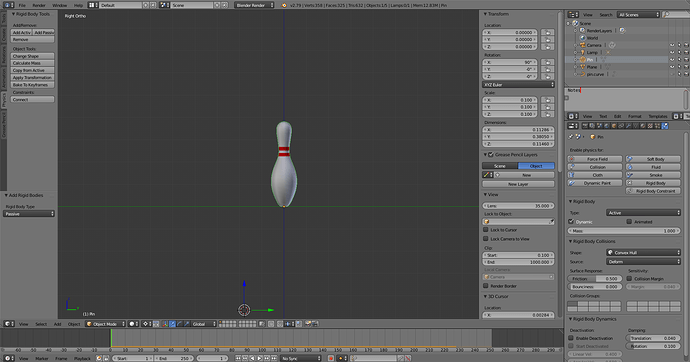Toggle the 3D manipulator widget icon
Viewport: 690px width, 362px height.
[165, 324]
